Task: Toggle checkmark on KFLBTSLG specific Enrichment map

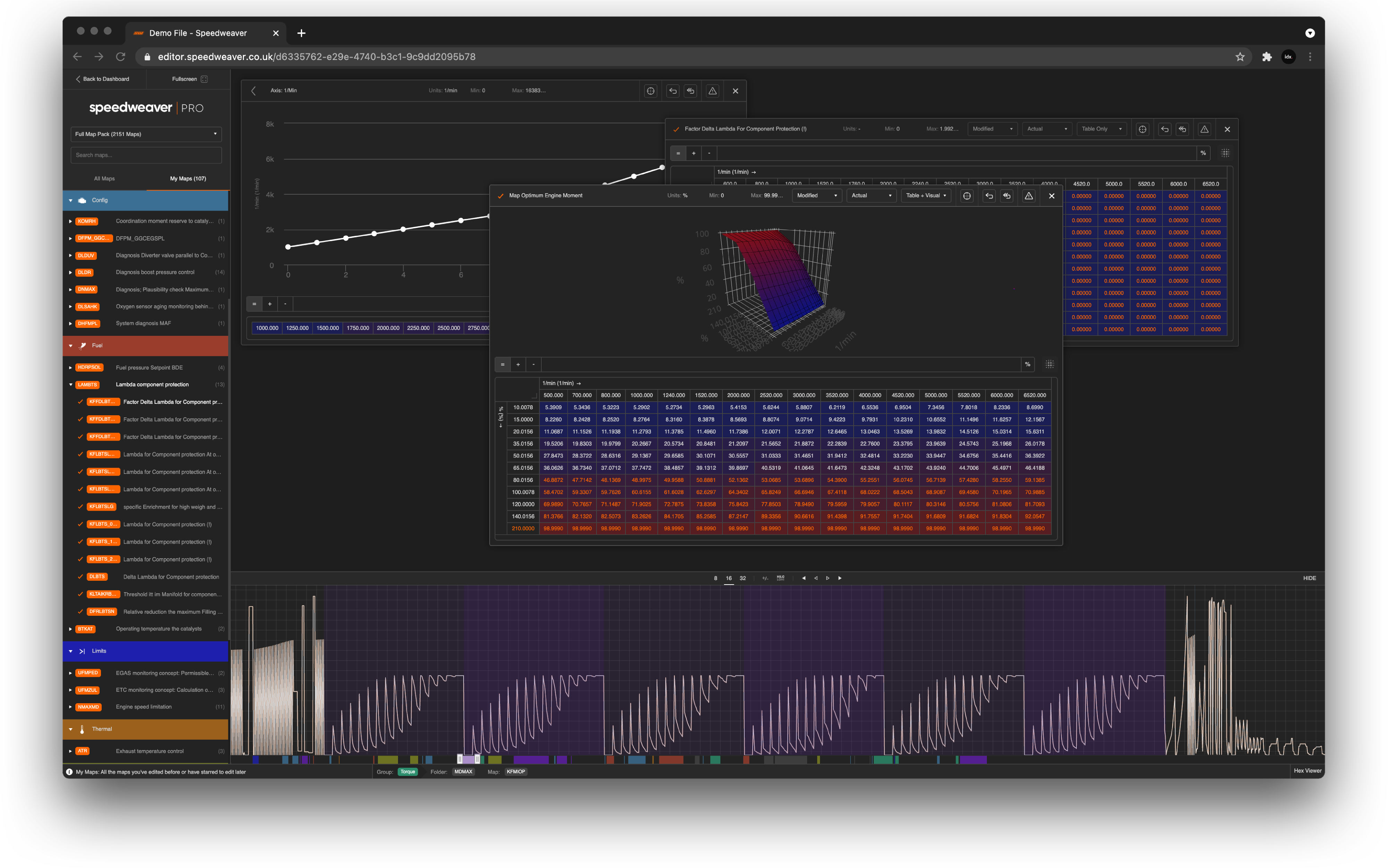Action: [81, 507]
